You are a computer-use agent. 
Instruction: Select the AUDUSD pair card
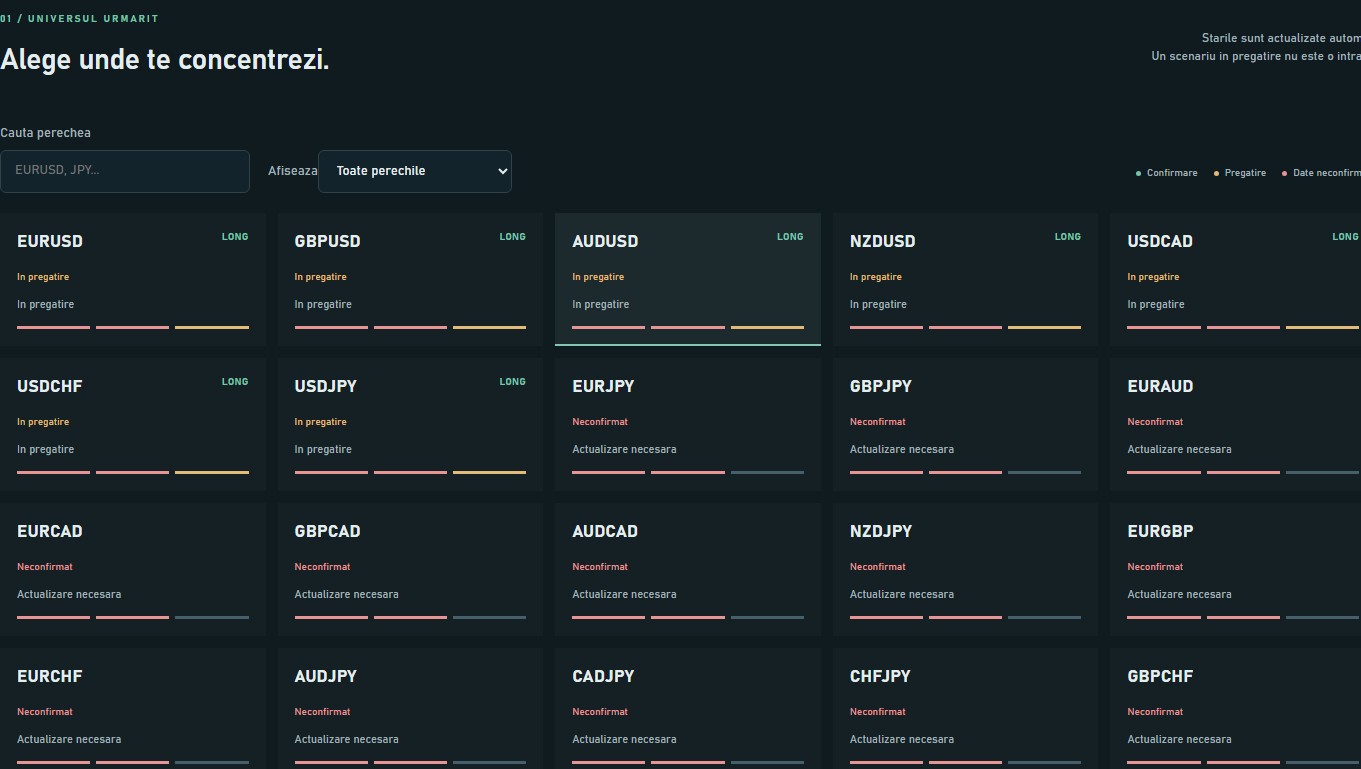[x=688, y=279]
